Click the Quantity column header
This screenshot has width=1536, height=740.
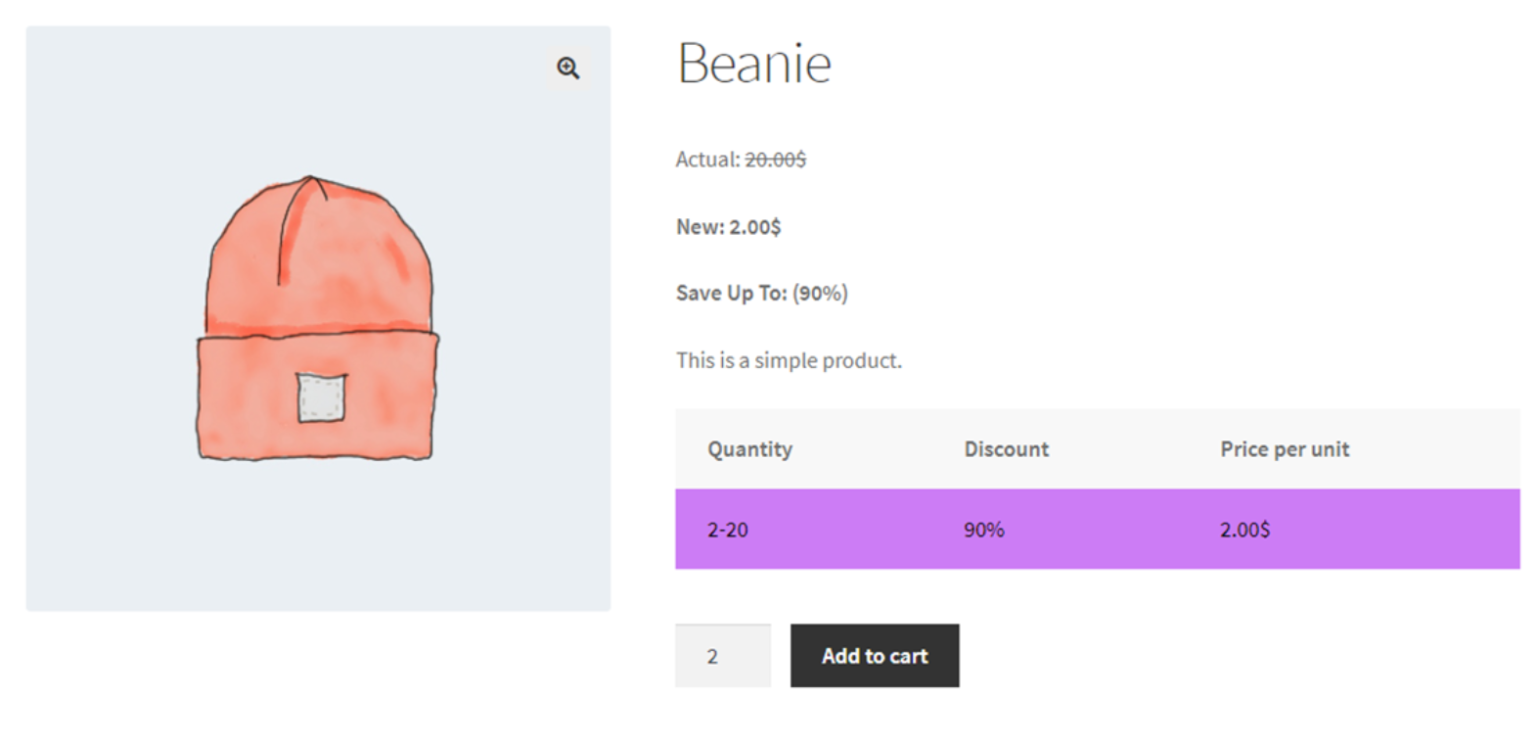pyautogui.click(x=749, y=449)
